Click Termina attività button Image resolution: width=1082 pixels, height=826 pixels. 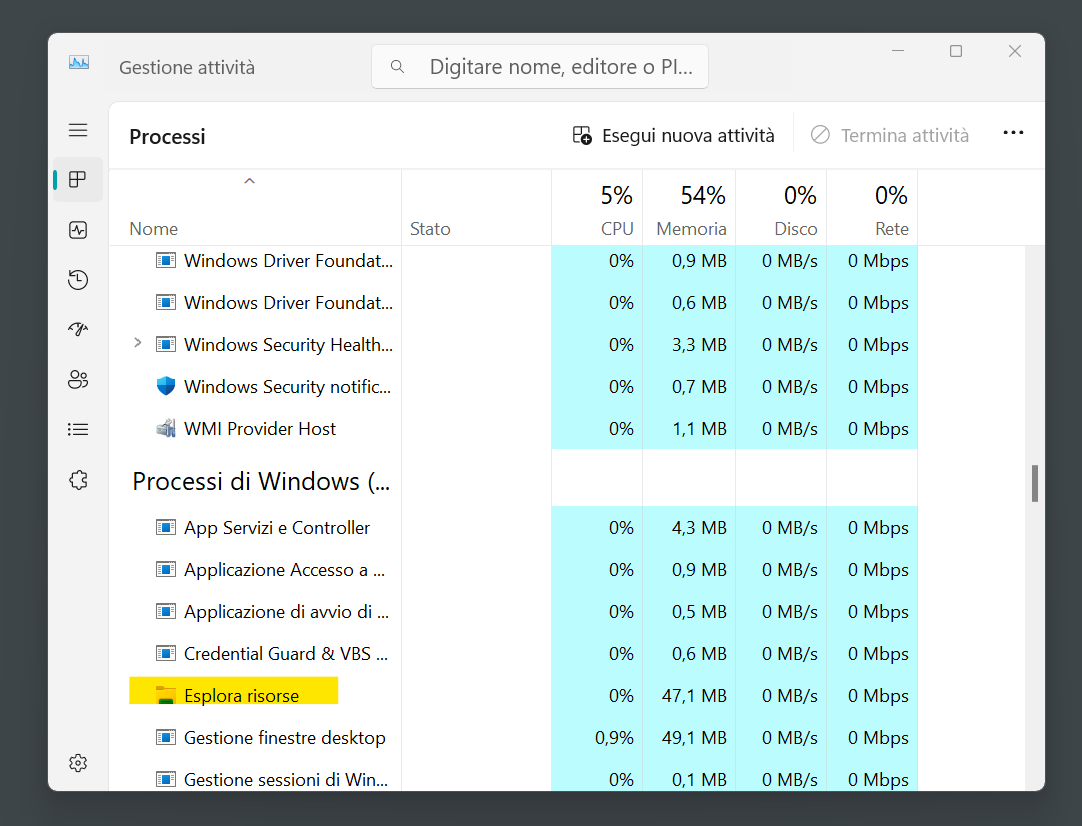click(x=889, y=135)
